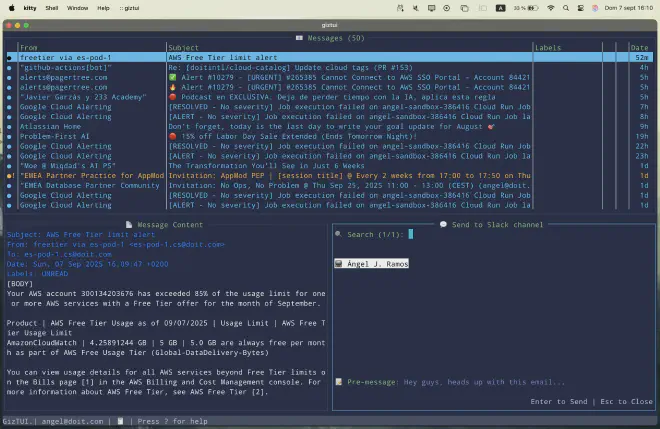This screenshot has width=660, height=429.
Task: Click the Enter to Send hint
Action: pyautogui.click(x=559, y=402)
